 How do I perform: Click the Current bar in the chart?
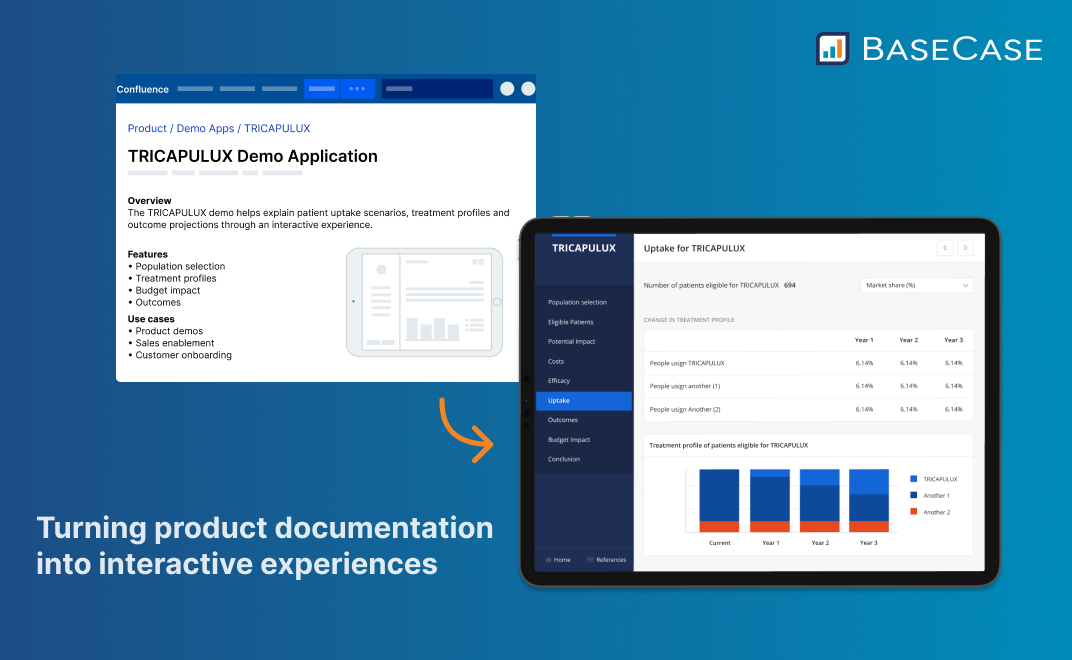tap(719, 501)
